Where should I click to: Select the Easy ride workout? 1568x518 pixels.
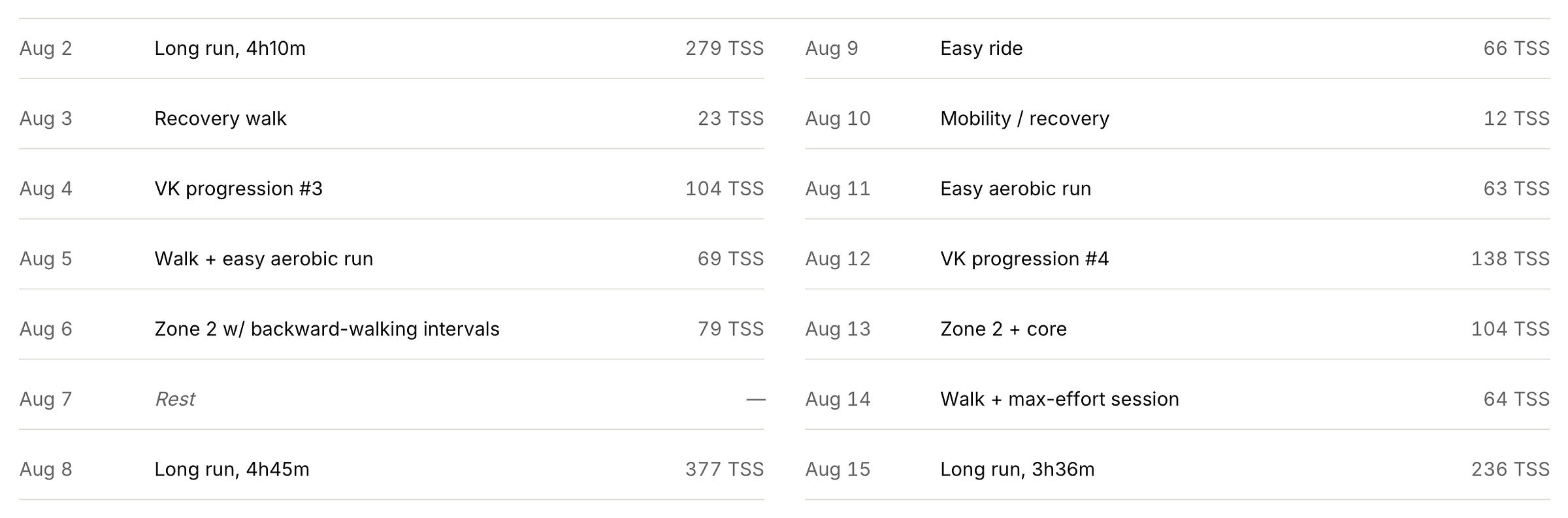(x=1177, y=49)
